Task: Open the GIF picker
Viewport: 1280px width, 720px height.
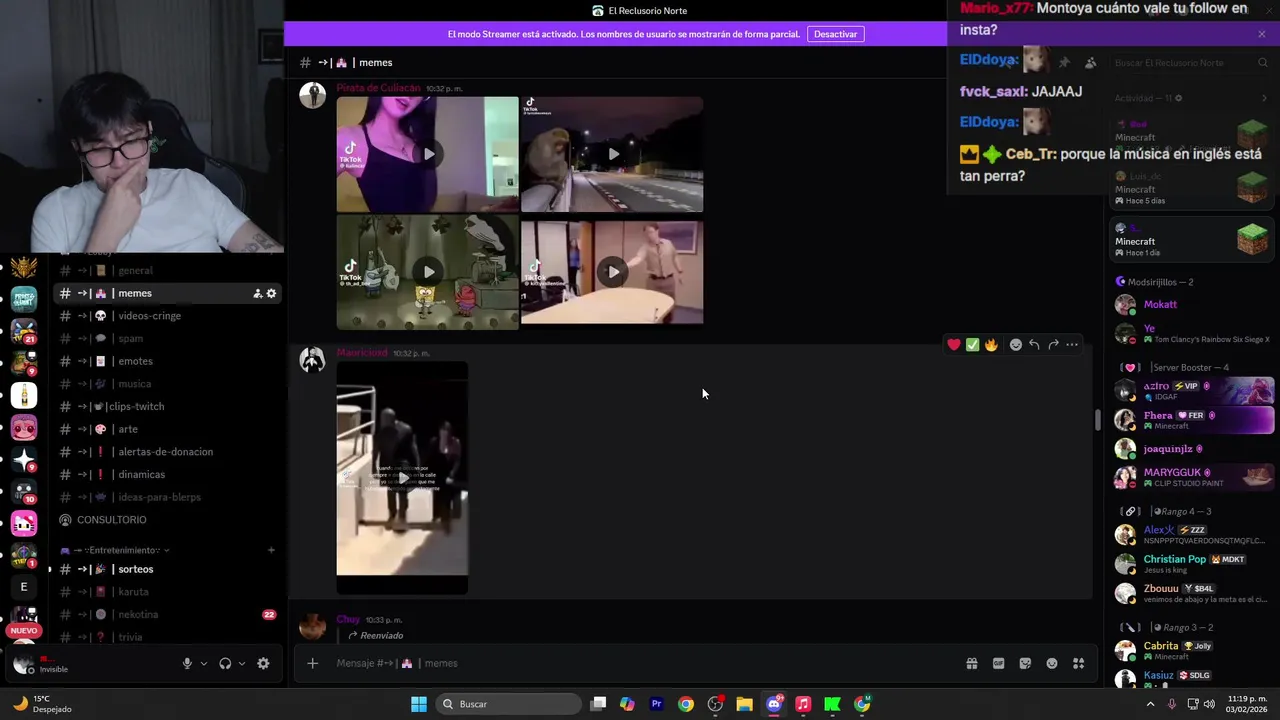Action: point(998,663)
